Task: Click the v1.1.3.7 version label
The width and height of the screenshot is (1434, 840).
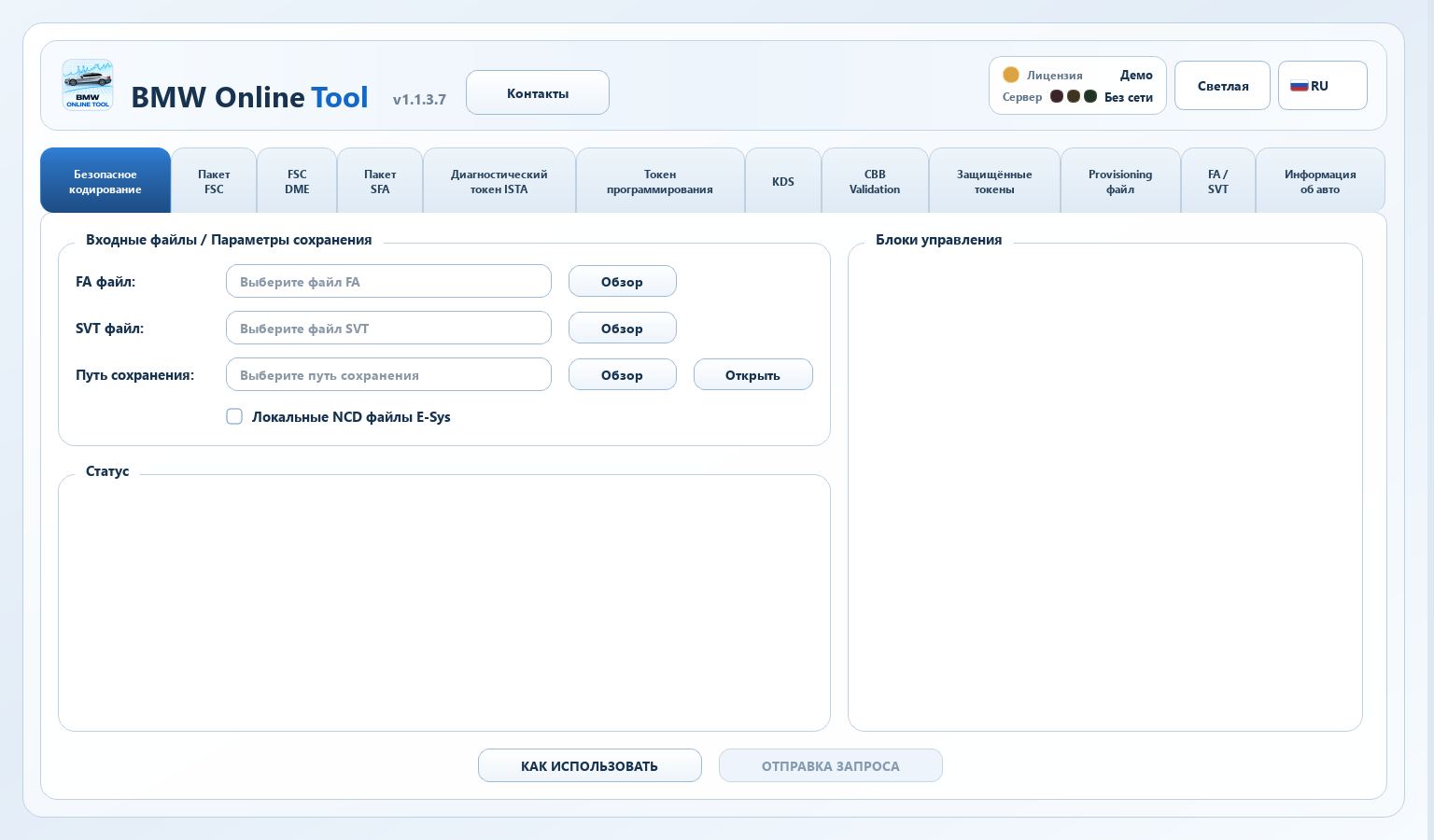Action: click(419, 100)
